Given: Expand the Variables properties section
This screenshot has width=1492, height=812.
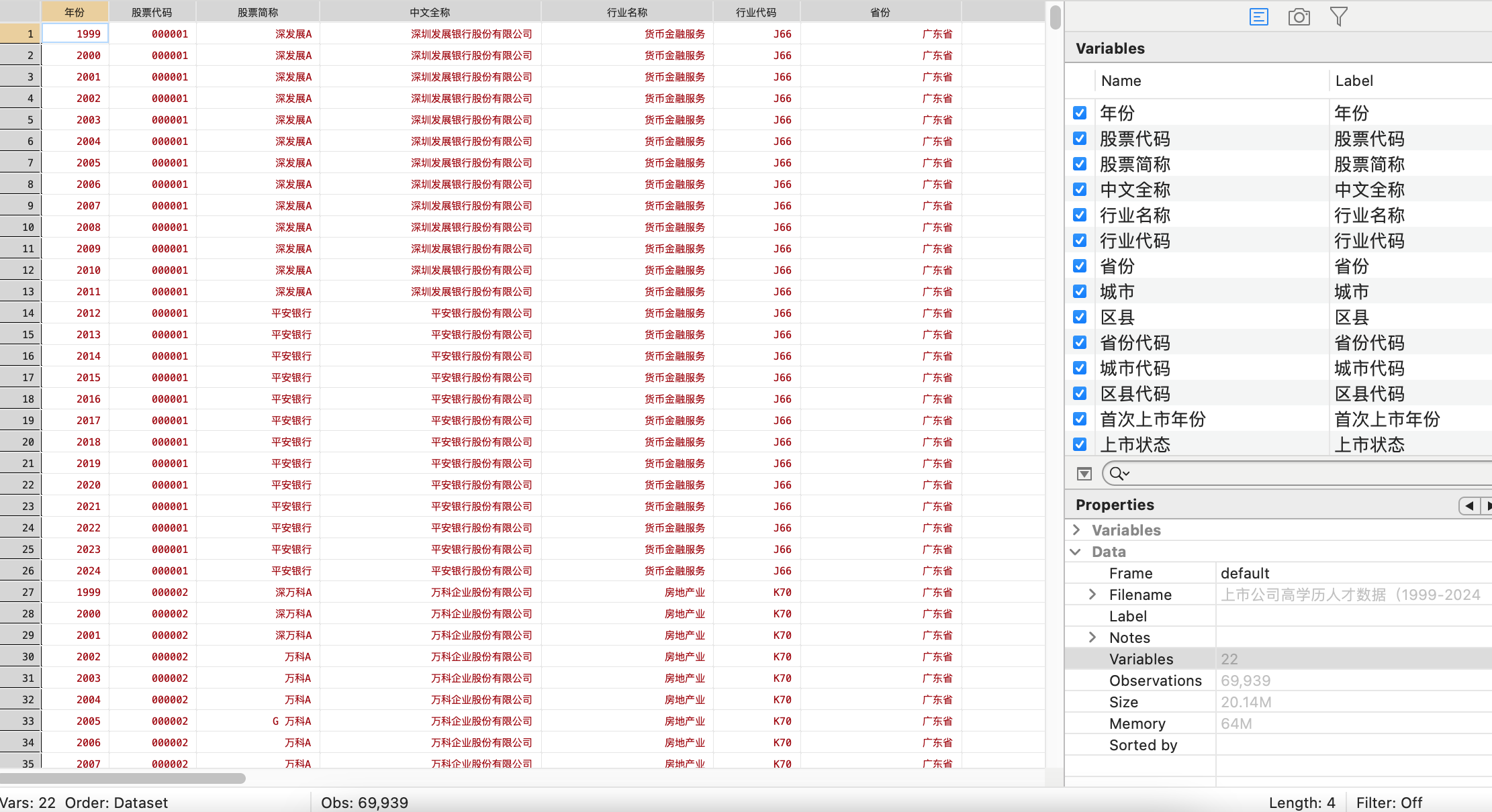Looking at the screenshot, I should point(1077,530).
